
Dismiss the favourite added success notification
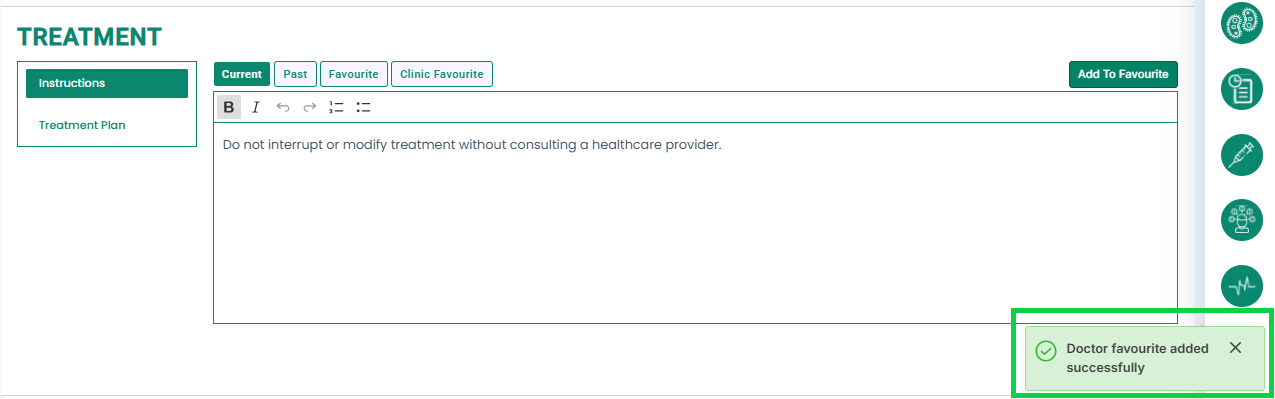click(1235, 348)
